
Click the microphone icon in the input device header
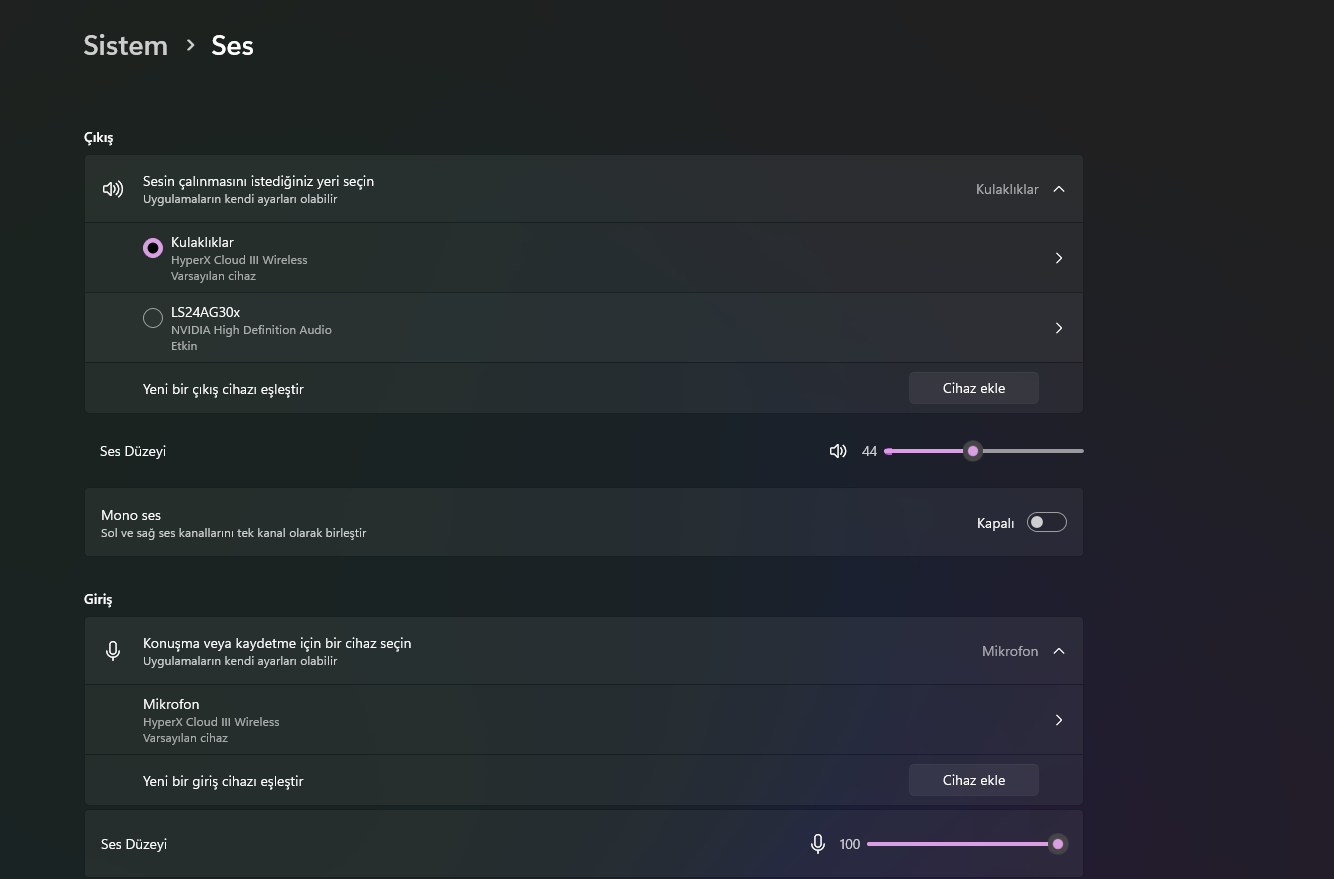113,651
